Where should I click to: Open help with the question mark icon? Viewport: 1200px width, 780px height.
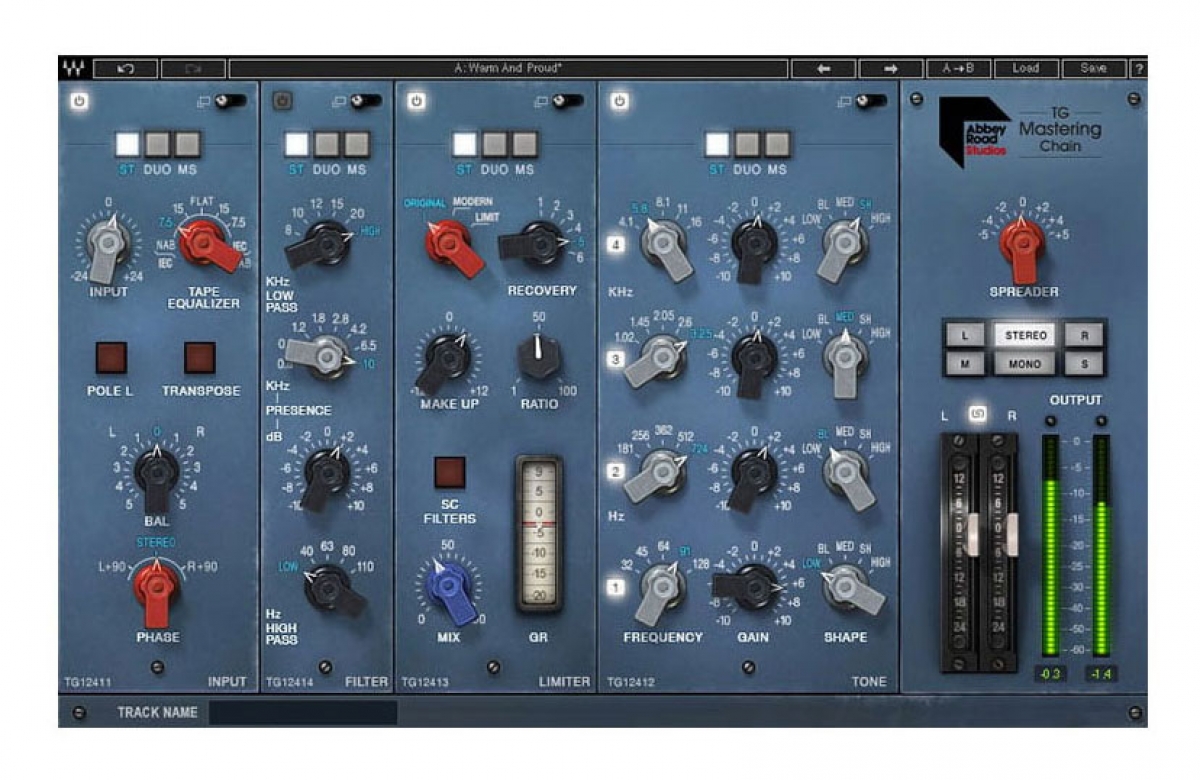click(x=1138, y=68)
